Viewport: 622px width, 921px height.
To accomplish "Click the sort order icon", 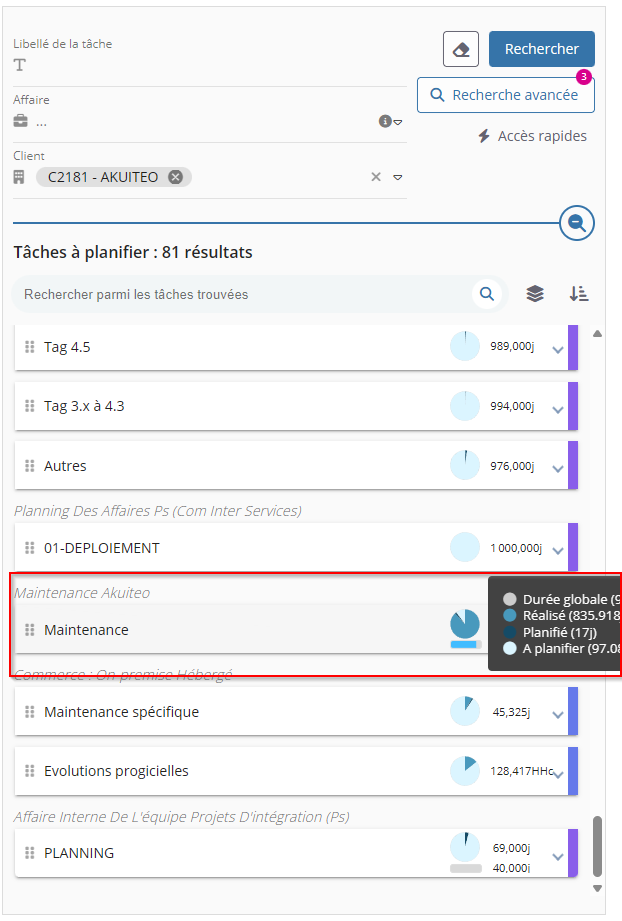I will click(x=579, y=294).
